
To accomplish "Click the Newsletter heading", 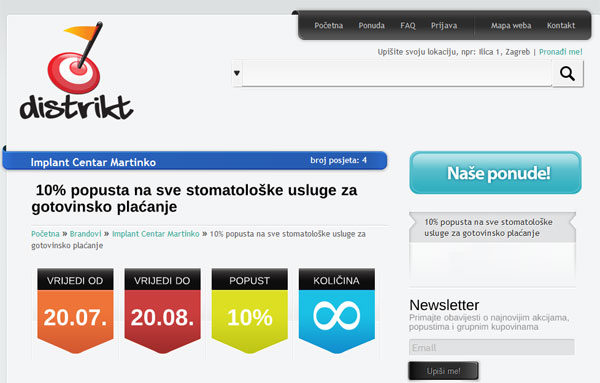I will pos(444,305).
